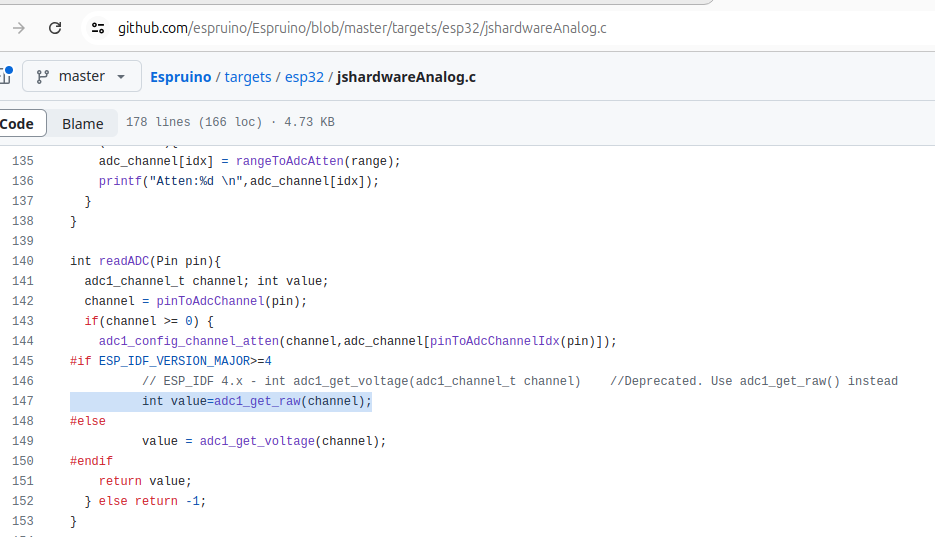Select line number 147

click(23, 401)
